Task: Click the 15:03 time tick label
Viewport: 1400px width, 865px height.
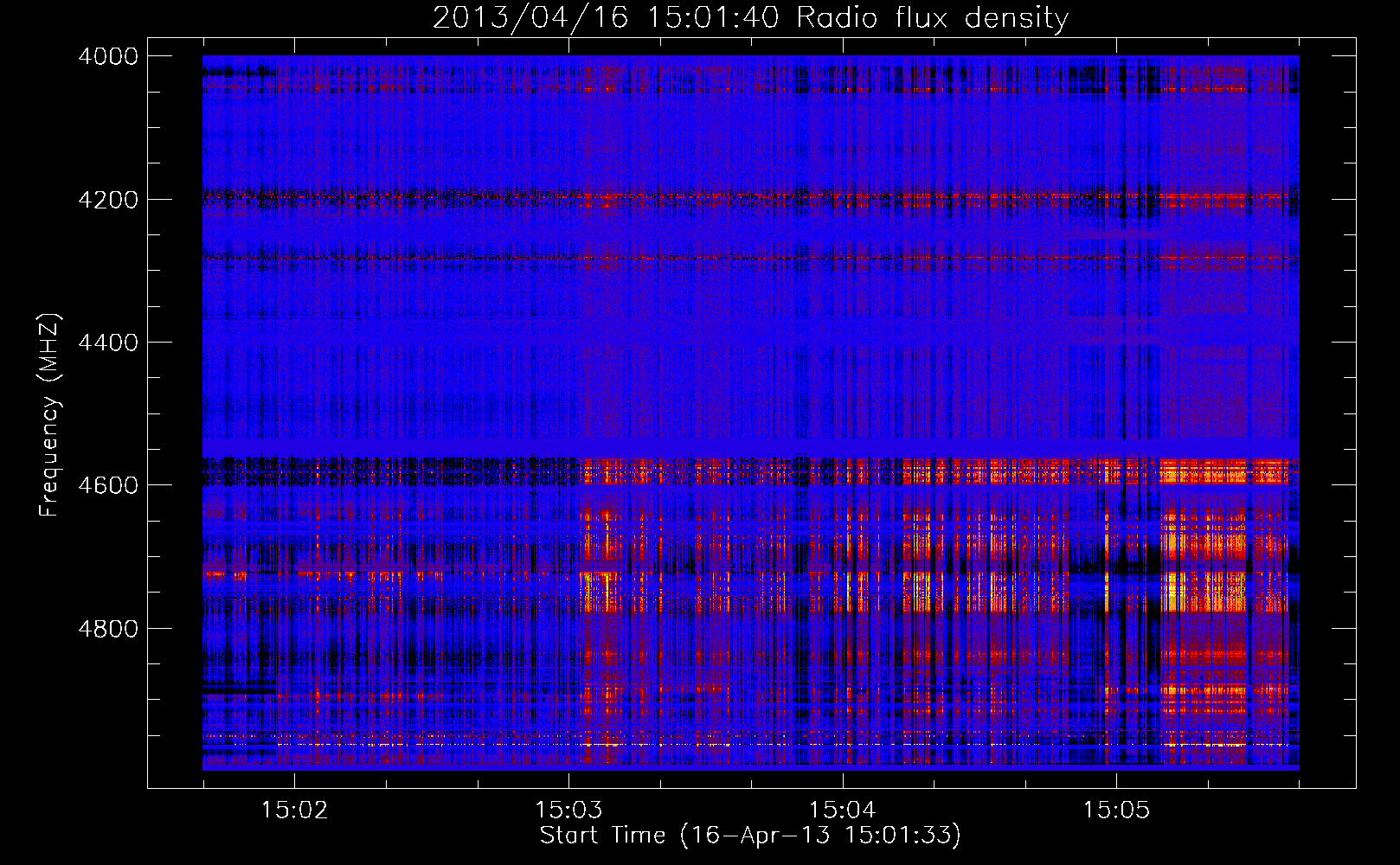Action: [568, 810]
